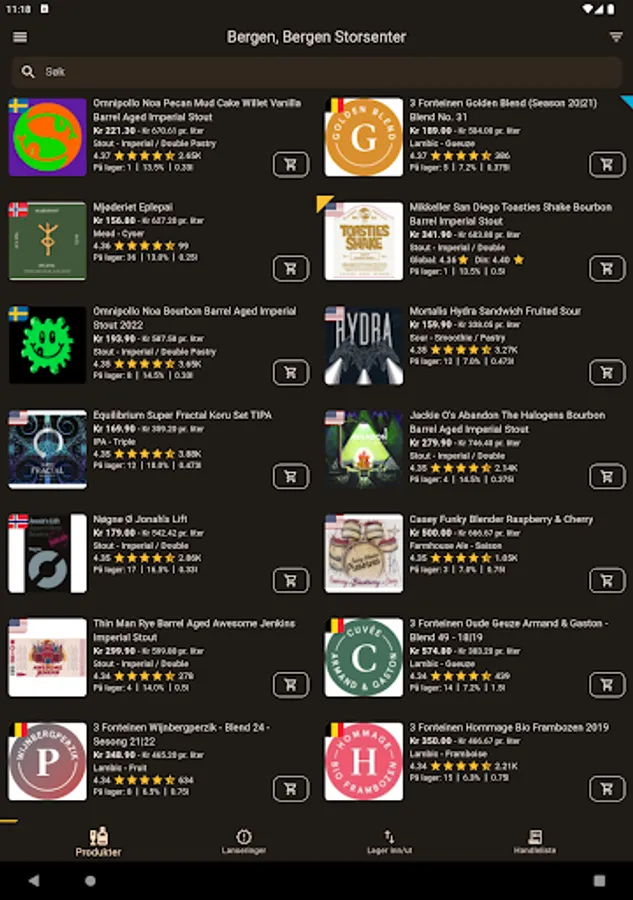Open the Lager inn/ut tab

point(390,842)
